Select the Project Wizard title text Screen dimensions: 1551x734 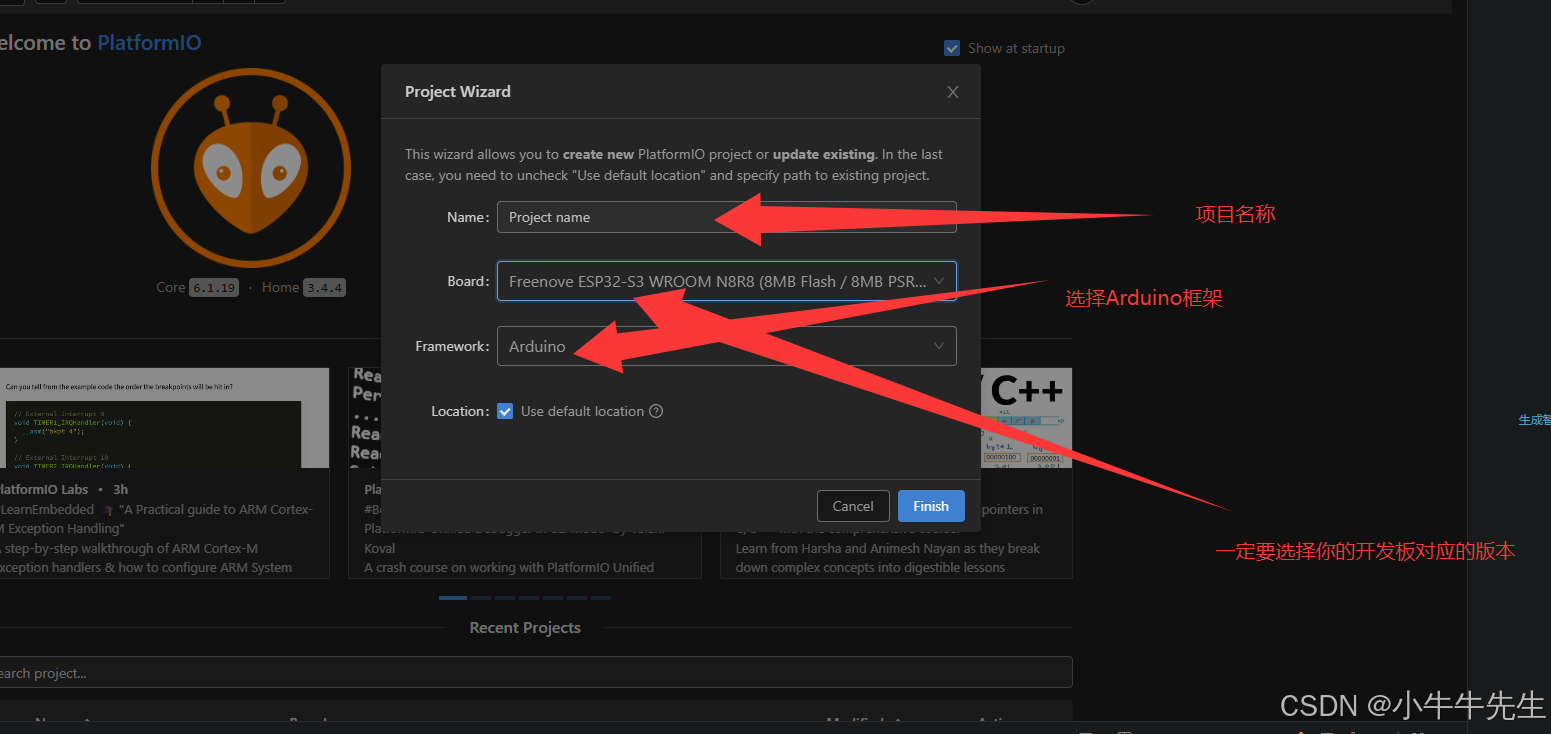458,92
